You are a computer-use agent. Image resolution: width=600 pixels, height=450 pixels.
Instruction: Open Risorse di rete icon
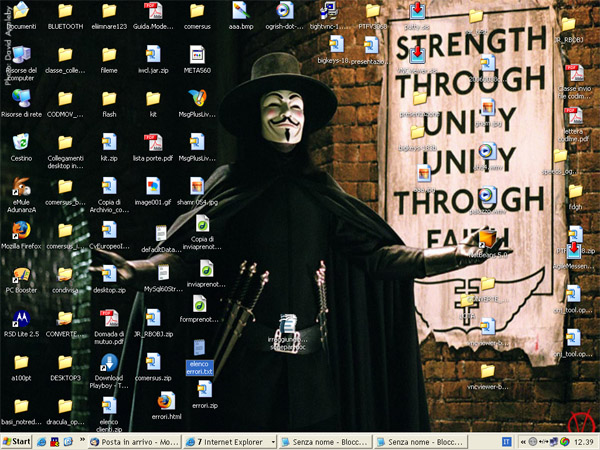[x=21, y=98]
